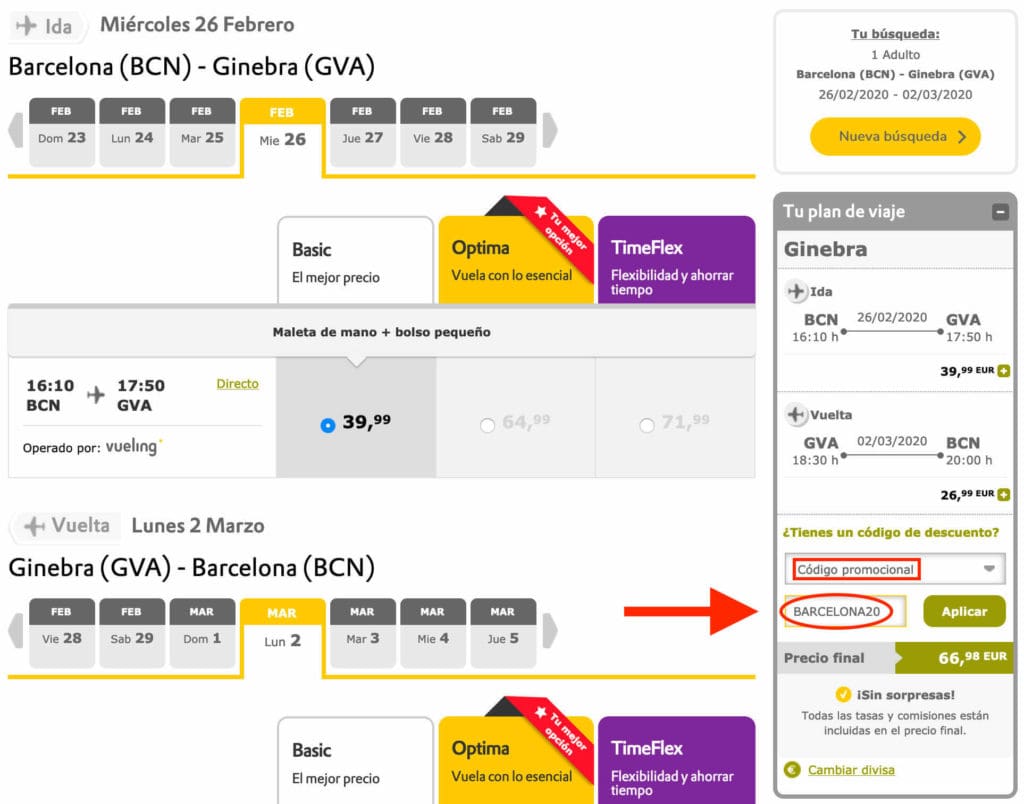This screenshot has width=1024, height=804.
Task: Click the Nueva búsqueda button
Action: pos(894,137)
